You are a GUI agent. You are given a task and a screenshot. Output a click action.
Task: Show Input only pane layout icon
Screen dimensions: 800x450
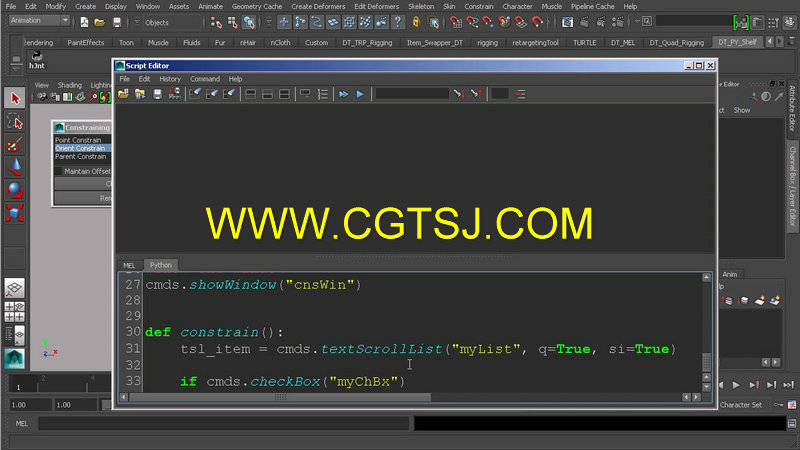267,94
